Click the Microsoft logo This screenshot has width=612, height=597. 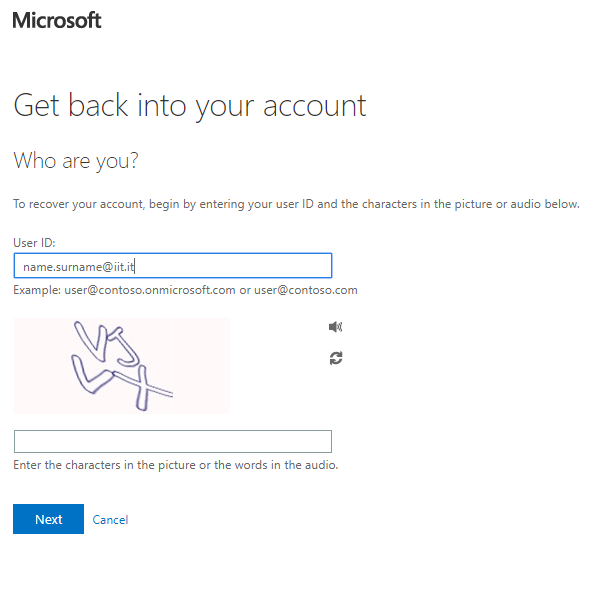57,20
